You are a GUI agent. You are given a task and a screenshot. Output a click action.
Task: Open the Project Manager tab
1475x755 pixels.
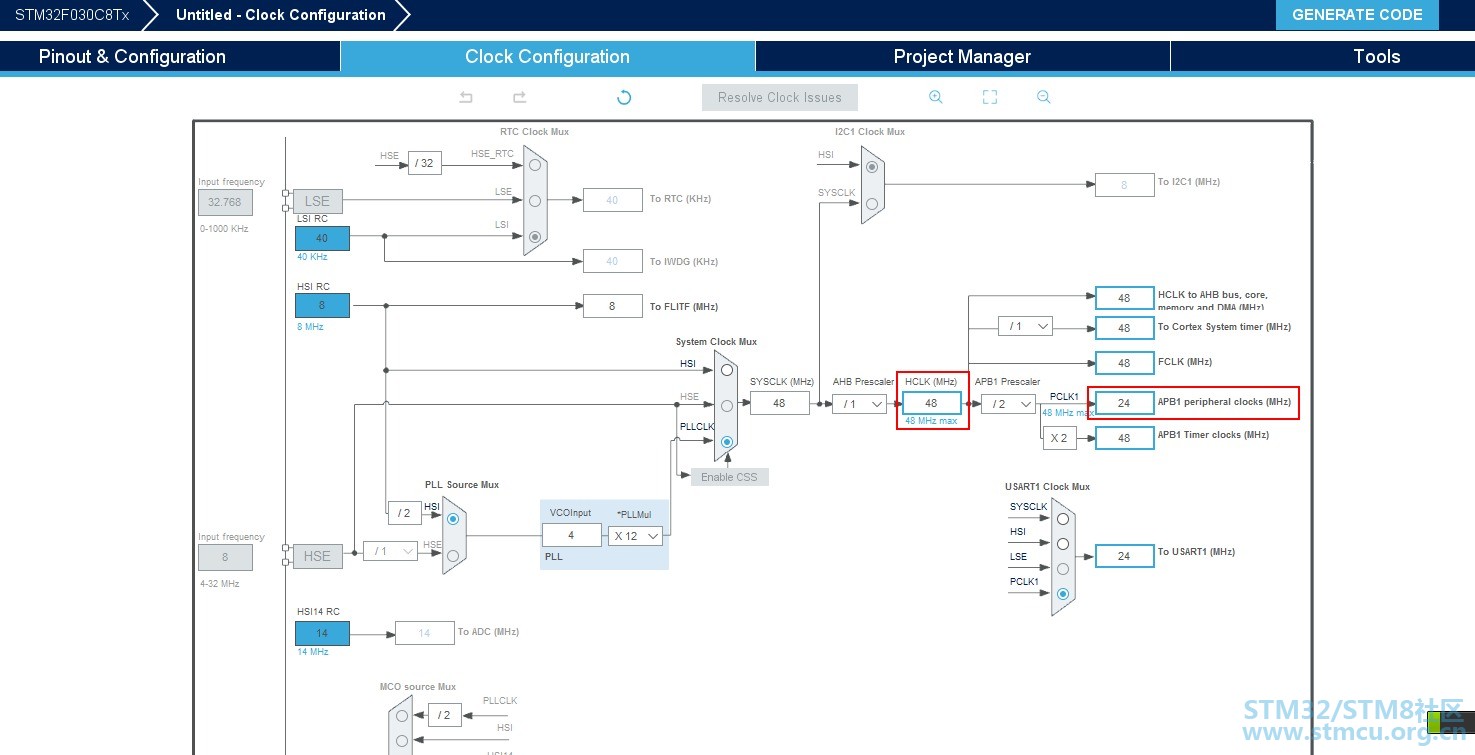pos(962,57)
